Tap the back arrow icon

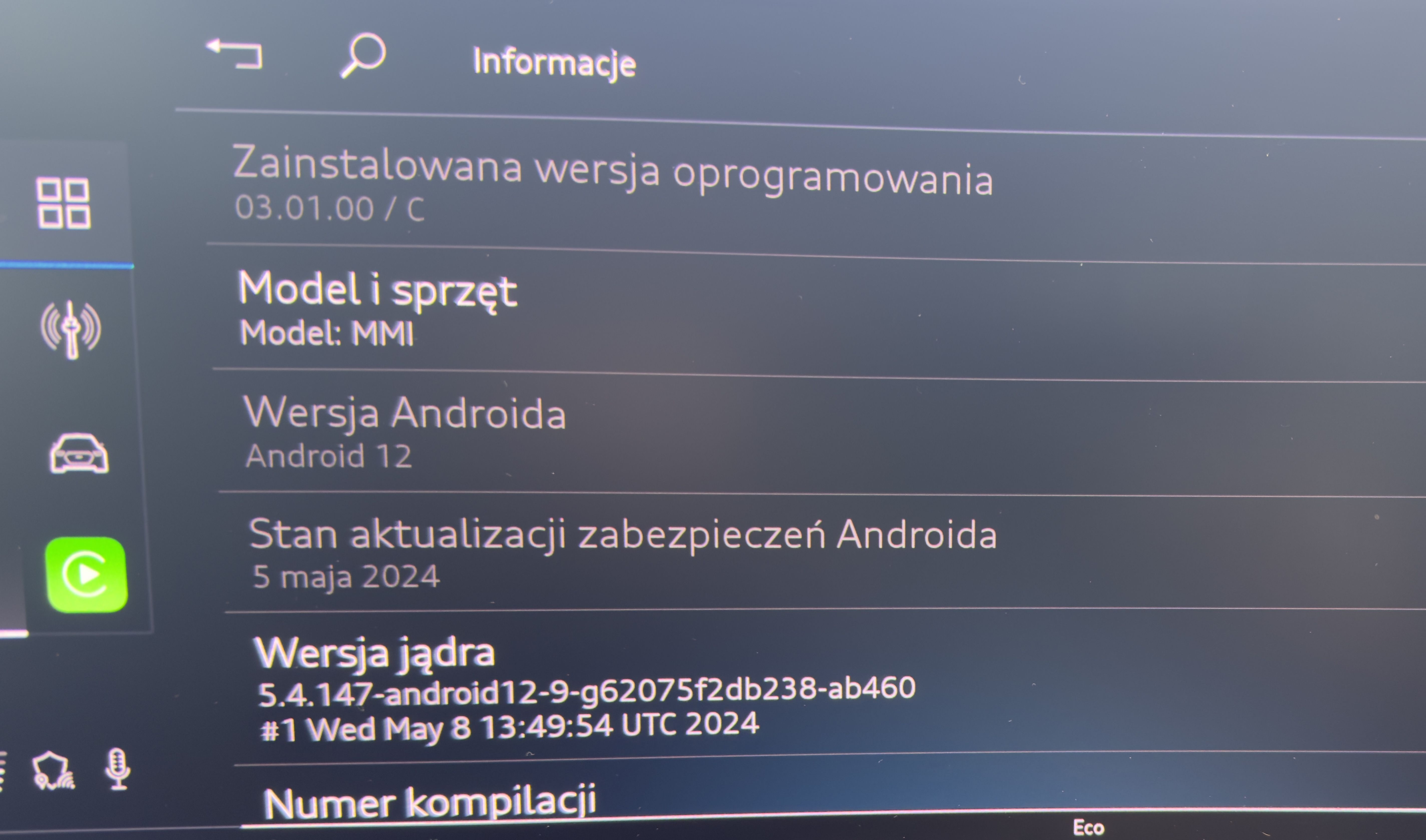tap(234, 54)
